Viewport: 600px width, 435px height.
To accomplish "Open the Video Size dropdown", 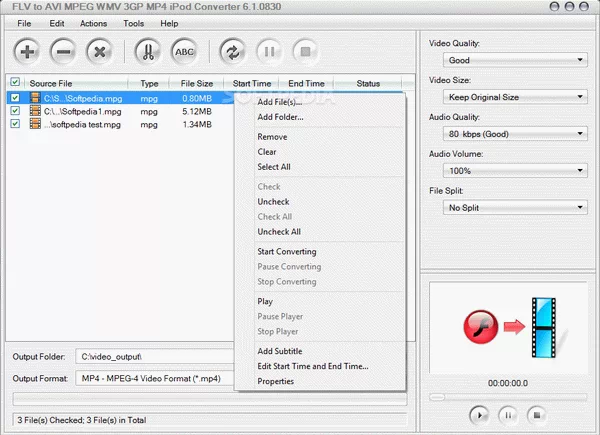I will (515, 97).
